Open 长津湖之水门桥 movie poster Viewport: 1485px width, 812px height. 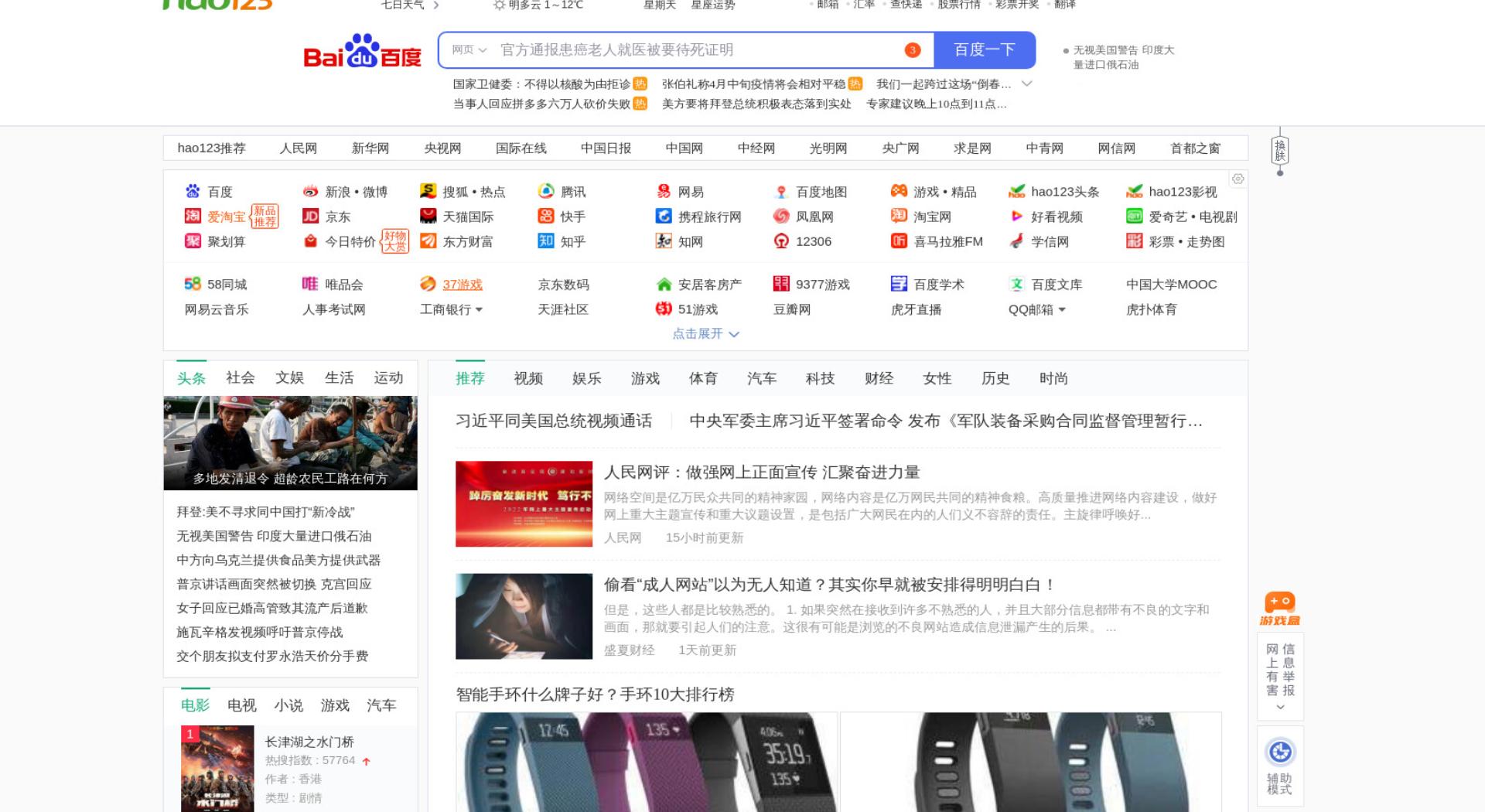(x=217, y=769)
